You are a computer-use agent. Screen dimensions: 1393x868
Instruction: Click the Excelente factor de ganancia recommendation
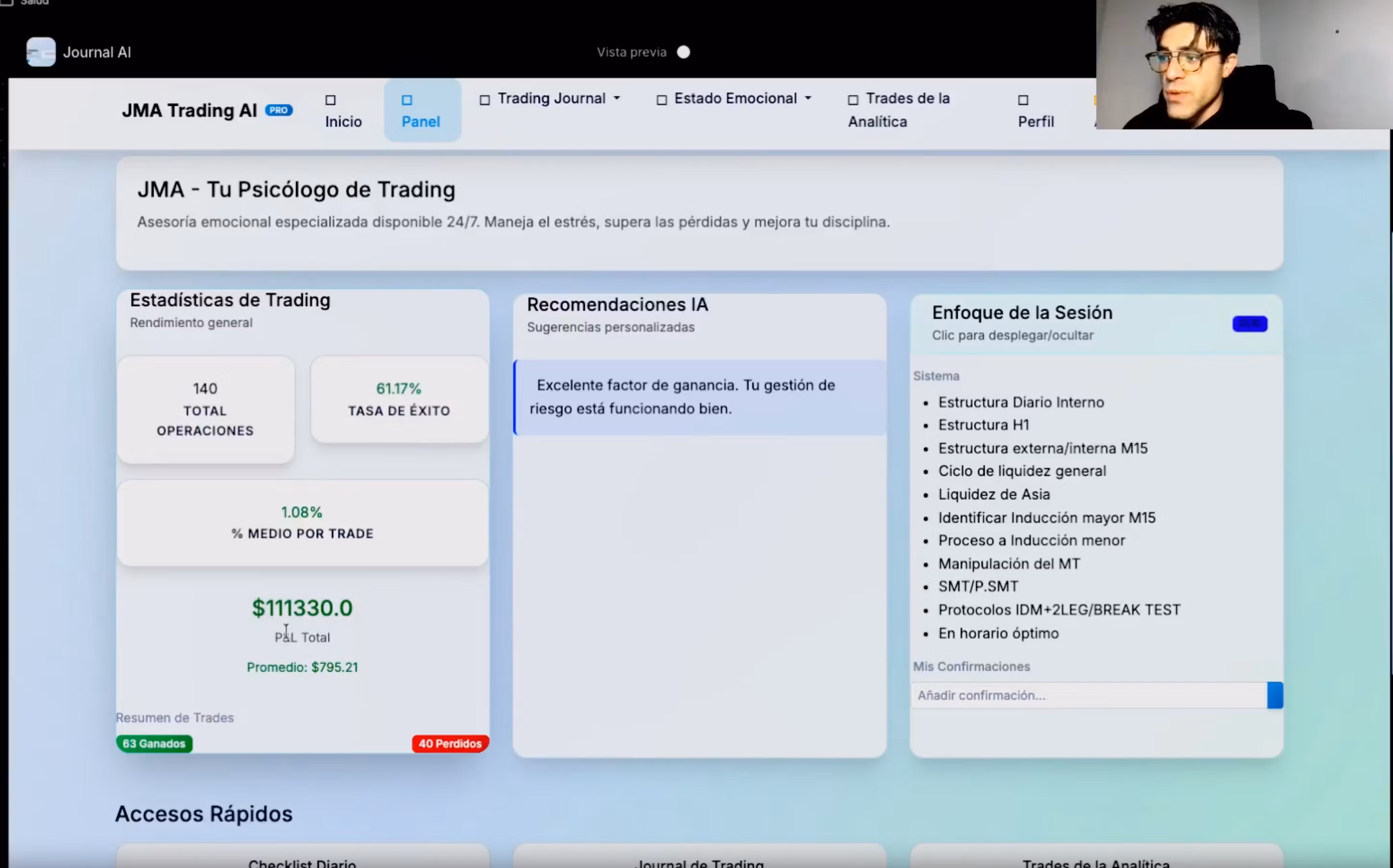(x=699, y=397)
